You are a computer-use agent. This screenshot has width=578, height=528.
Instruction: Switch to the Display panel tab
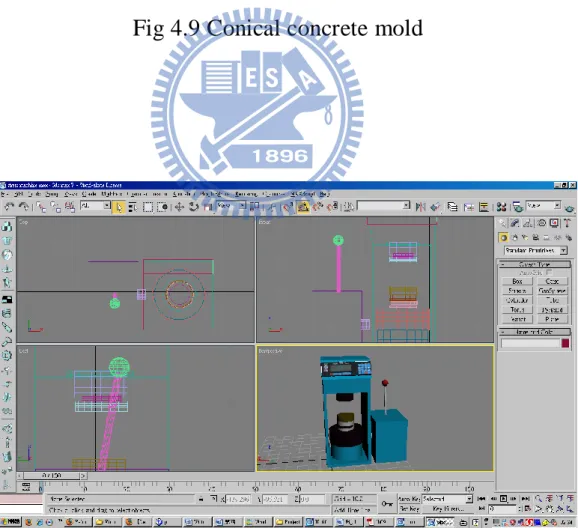[x=554, y=223]
